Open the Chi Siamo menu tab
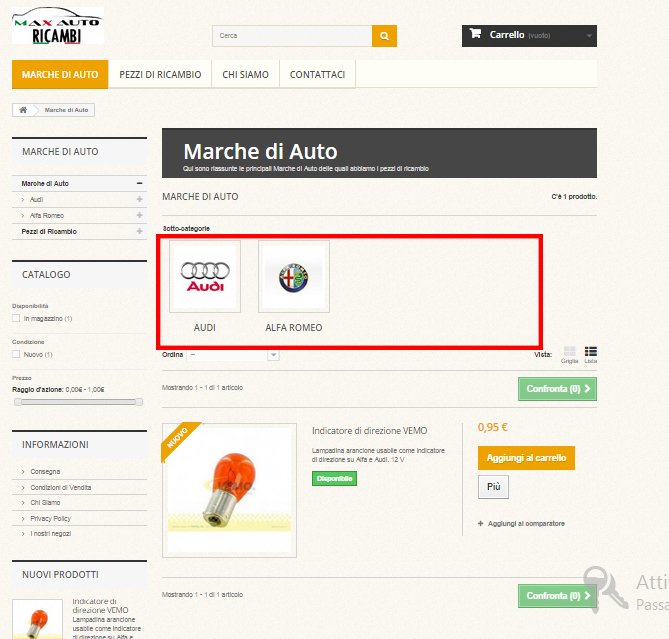This screenshot has width=669, height=639. 245,75
